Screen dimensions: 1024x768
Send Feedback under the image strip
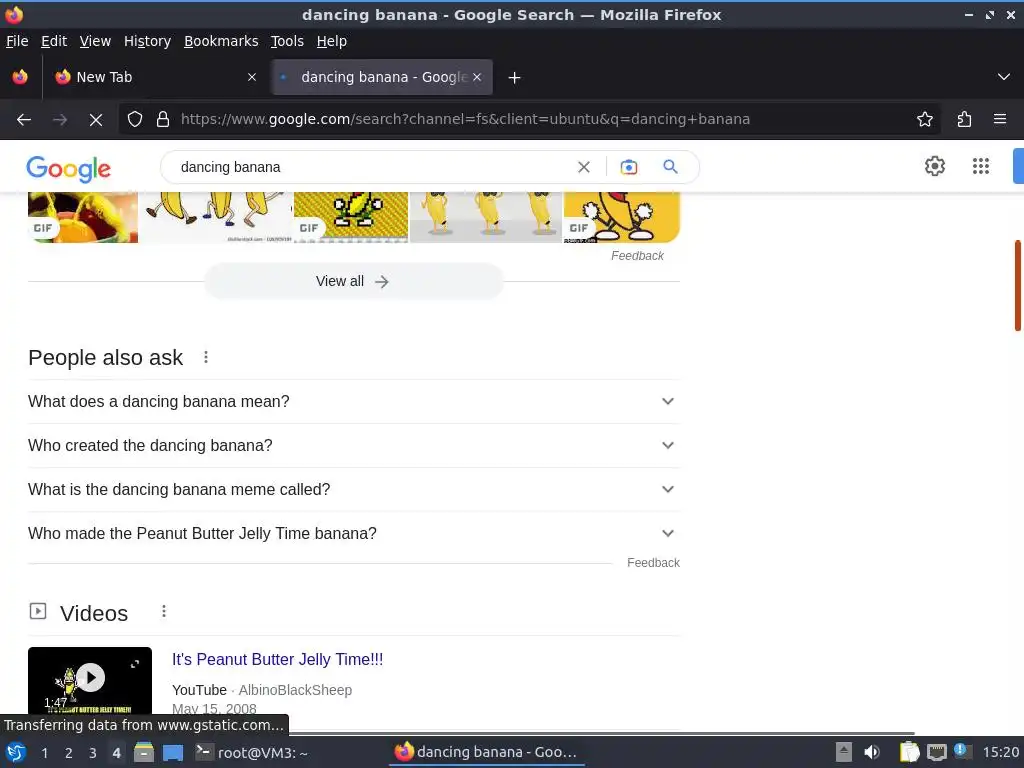click(637, 256)
